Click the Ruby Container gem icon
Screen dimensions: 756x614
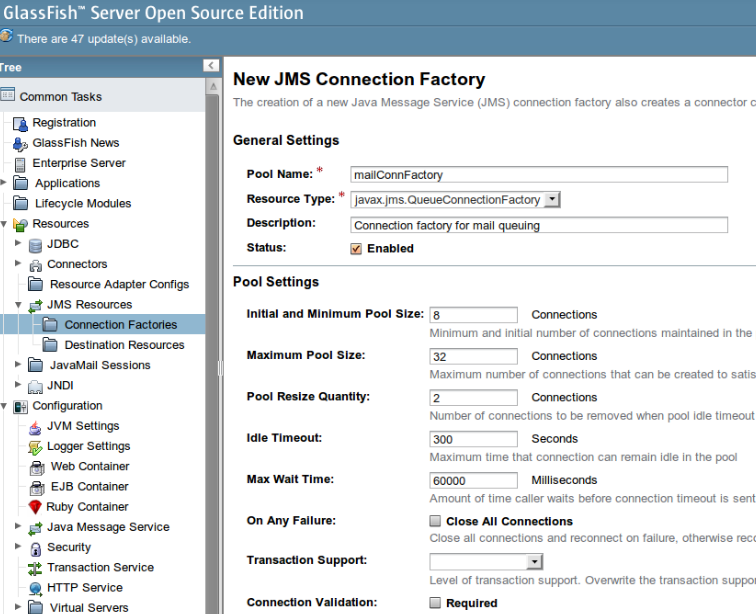point(35,507)
